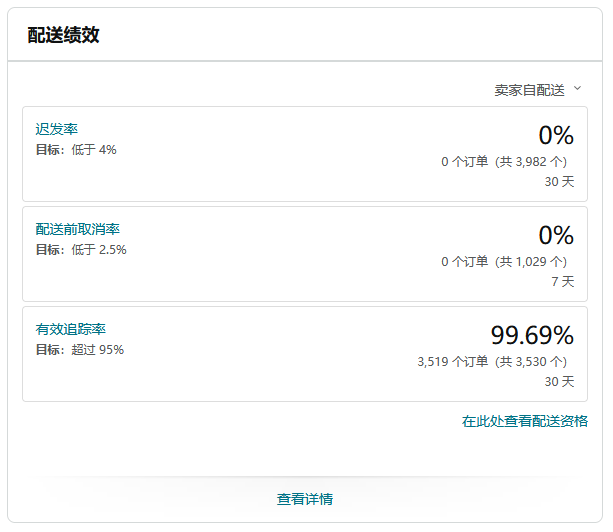Click the 目标：超过 95% label
613x532 pixels.
pyautogui.click(x=80, y=350)
